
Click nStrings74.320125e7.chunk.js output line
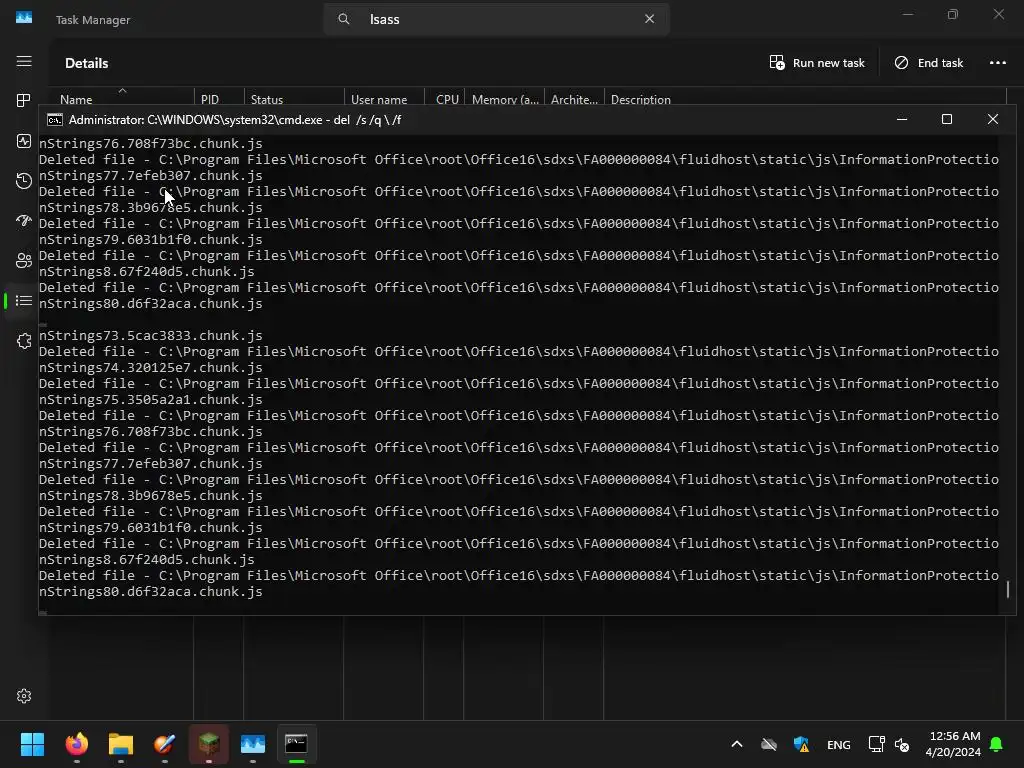pos(151,368)
